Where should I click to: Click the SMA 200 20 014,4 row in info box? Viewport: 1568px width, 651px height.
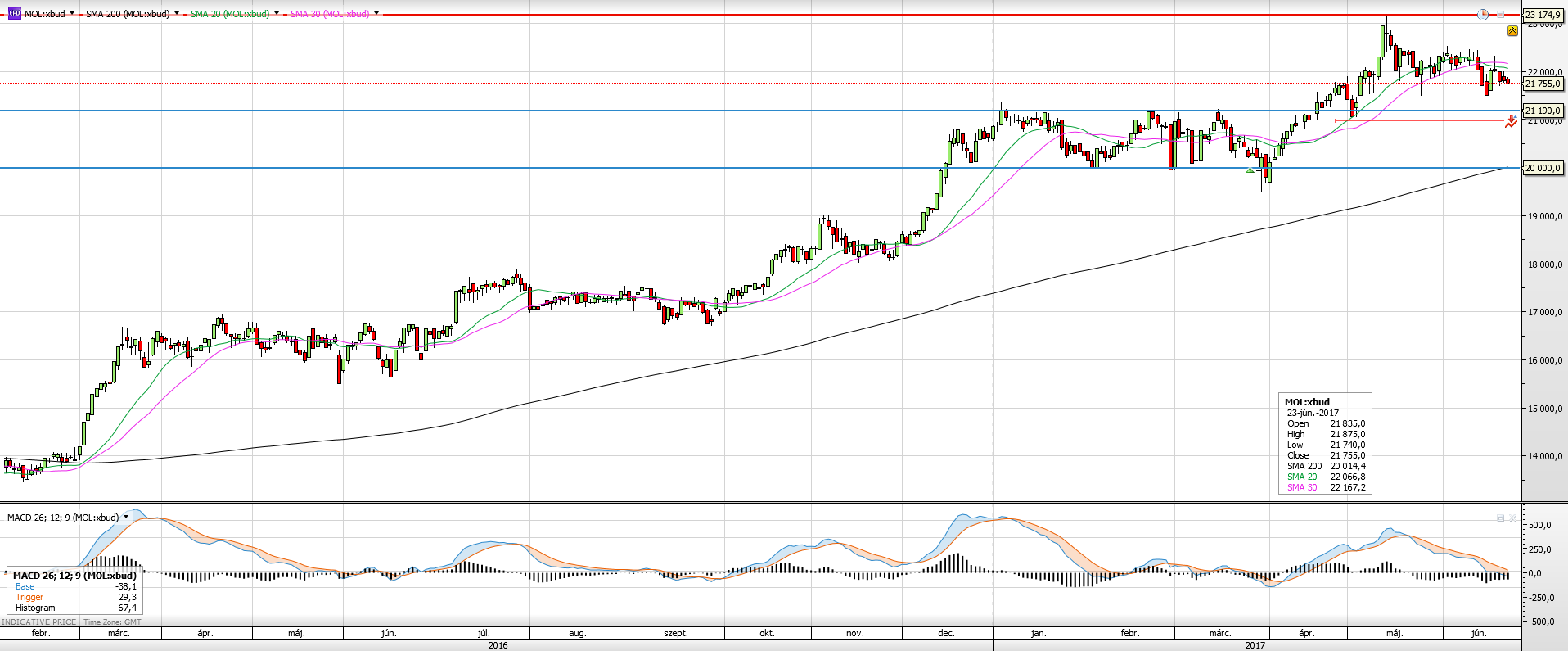pos(1326,466)
